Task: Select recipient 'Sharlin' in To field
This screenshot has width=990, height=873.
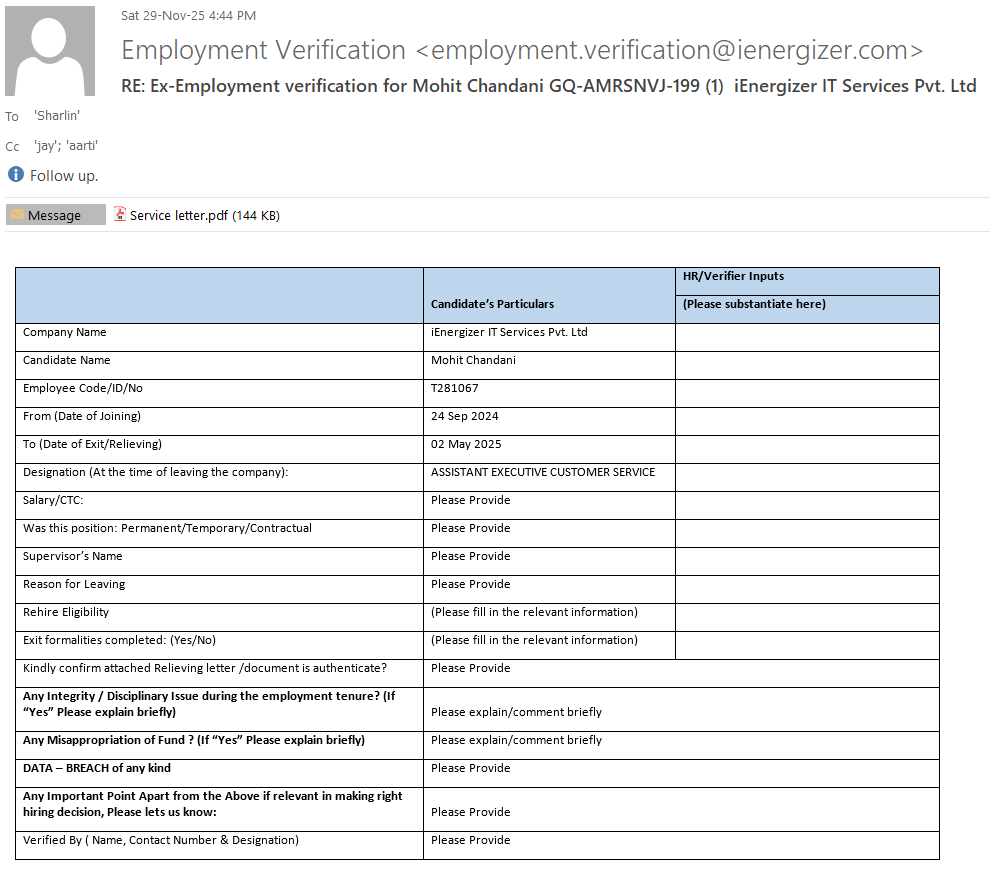Action: tap(56, 115)
